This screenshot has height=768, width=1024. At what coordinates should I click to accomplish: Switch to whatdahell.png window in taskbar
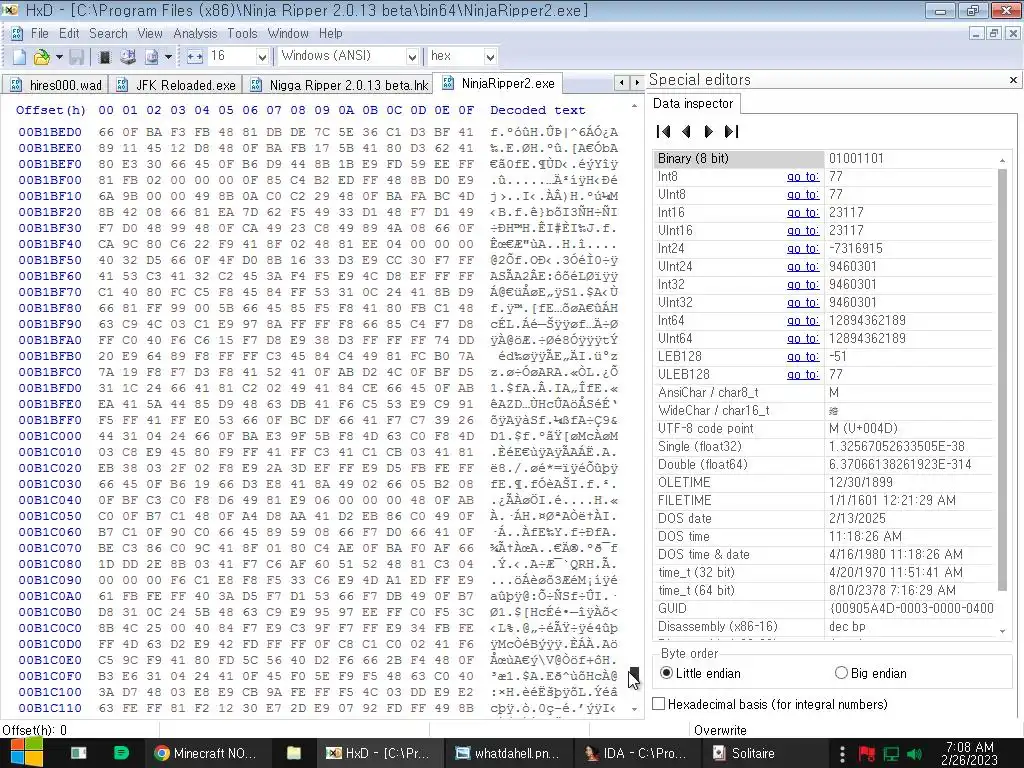[x=507, y=753]
